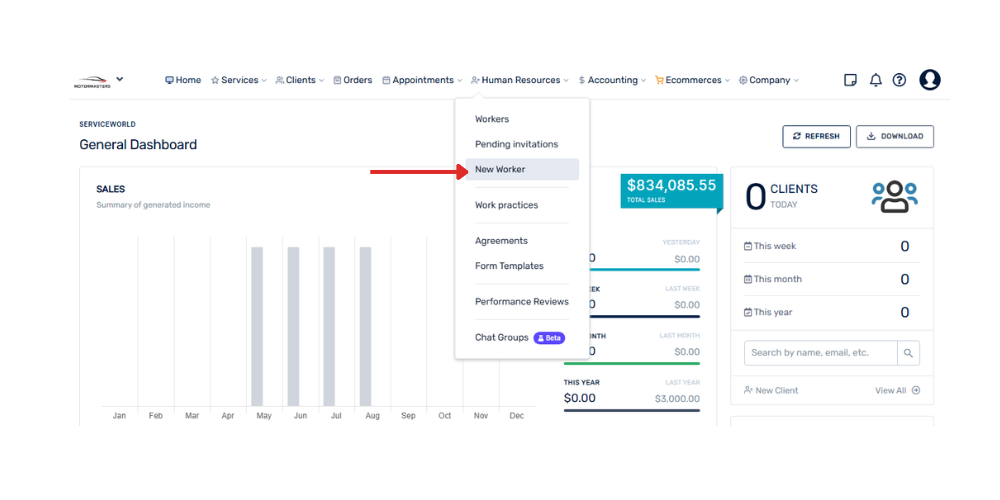This screenshot has height=500, width=1000.
Task: Open the Company dropdown menu
Action: click(768, 80)
